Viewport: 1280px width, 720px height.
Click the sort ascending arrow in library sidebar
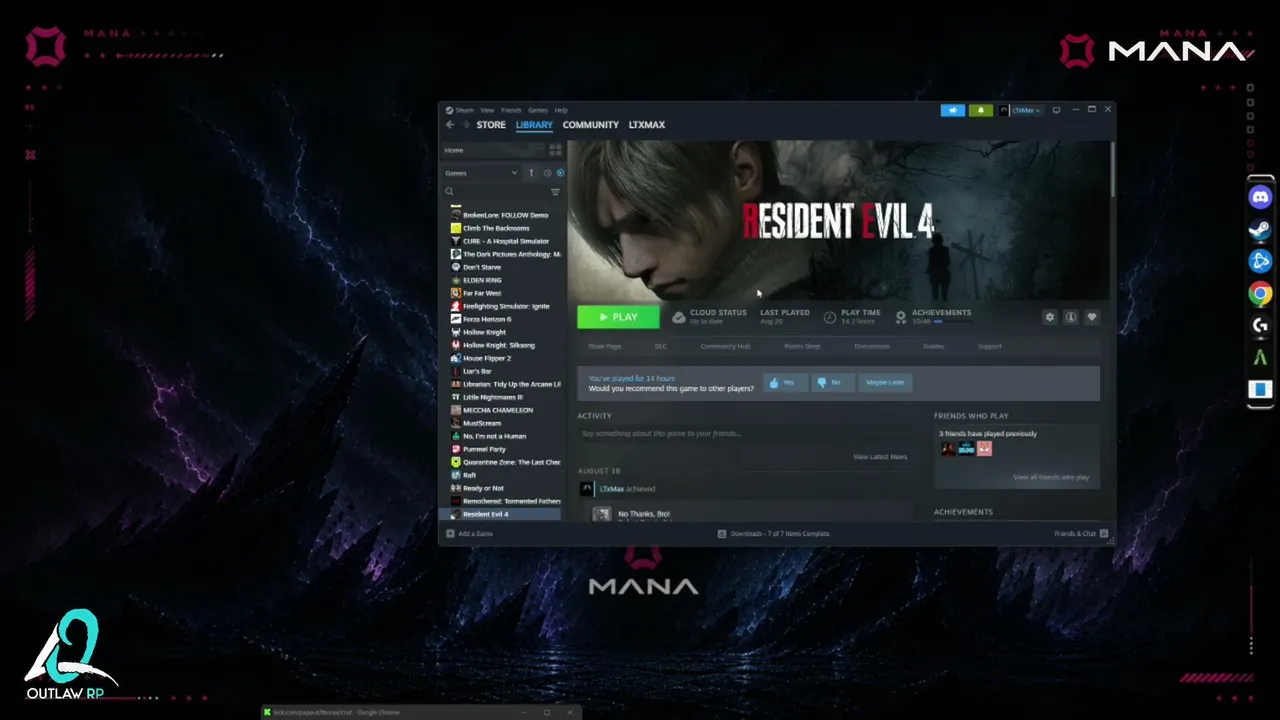point(531,173)
